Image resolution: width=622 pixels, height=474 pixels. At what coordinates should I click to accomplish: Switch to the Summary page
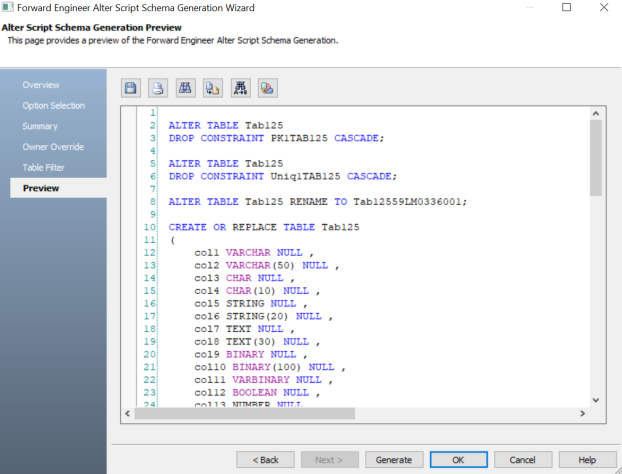click(x=40, y=126)
